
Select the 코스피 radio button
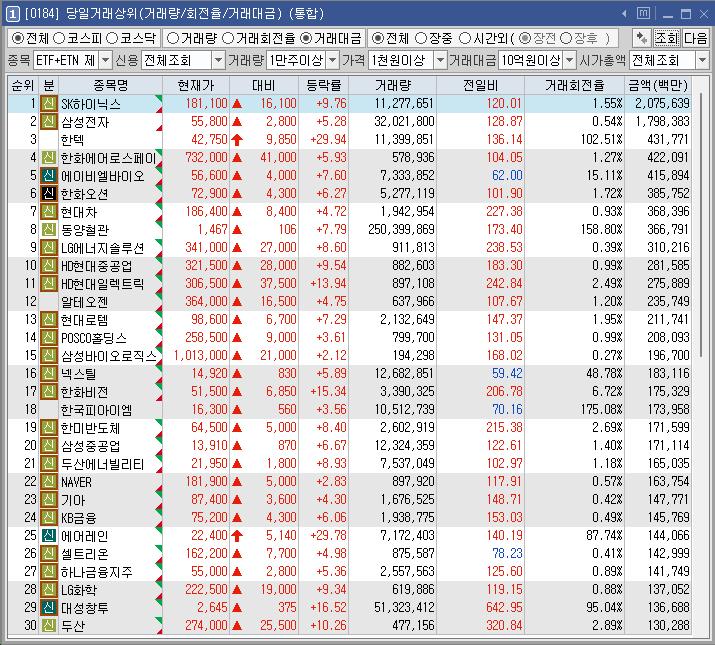[59, 38]
